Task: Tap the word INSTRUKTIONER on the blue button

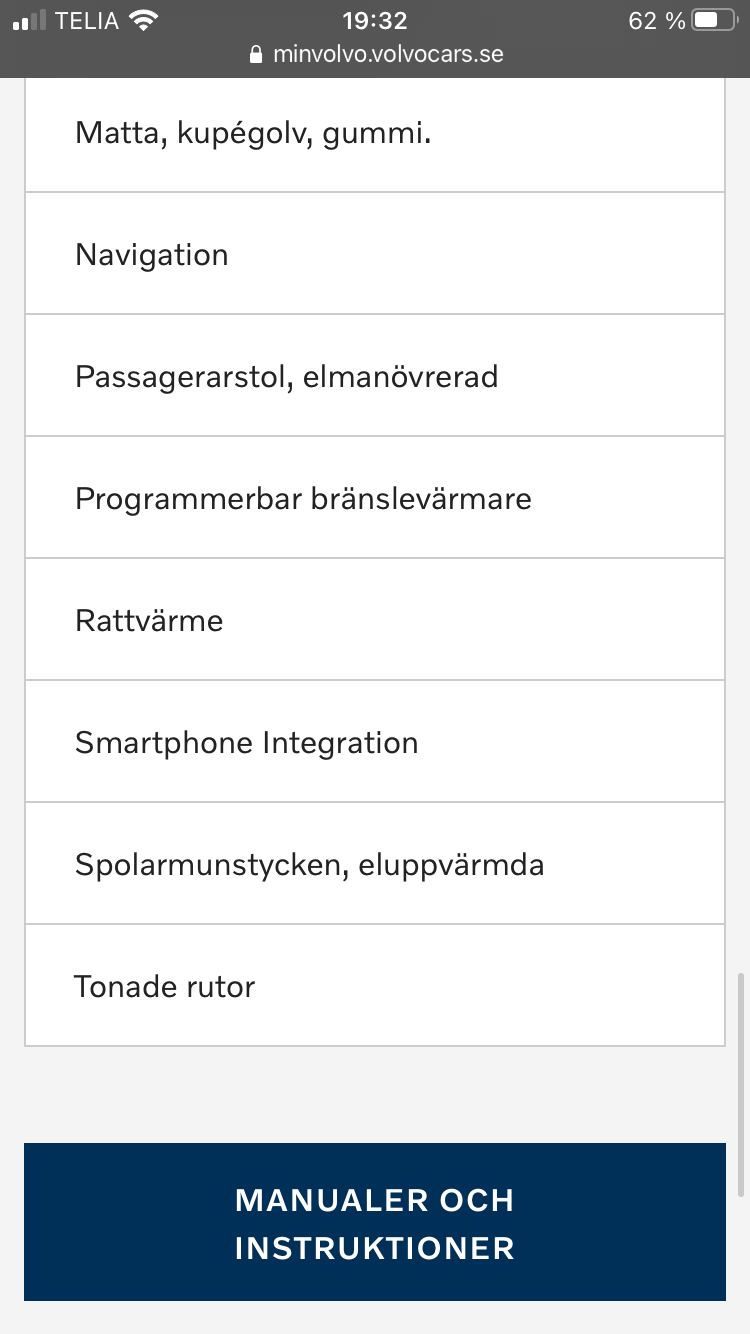Action: [375, 1247]
